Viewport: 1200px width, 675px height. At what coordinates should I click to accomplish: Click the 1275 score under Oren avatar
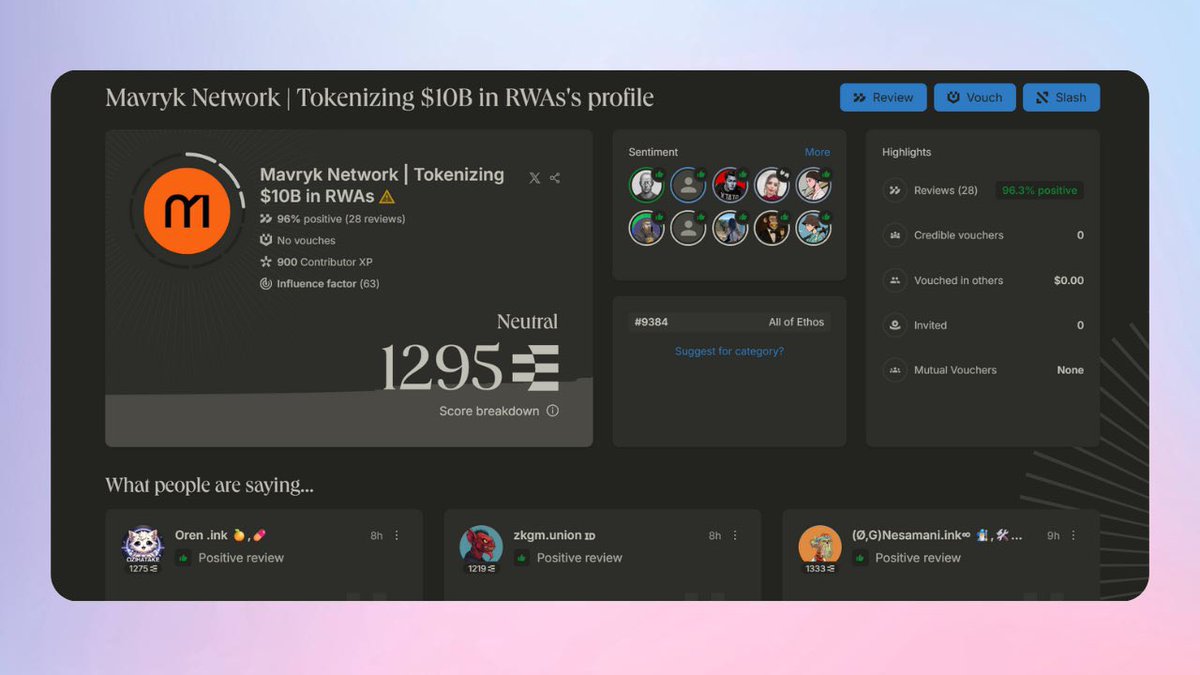click(x=142, y=569)
